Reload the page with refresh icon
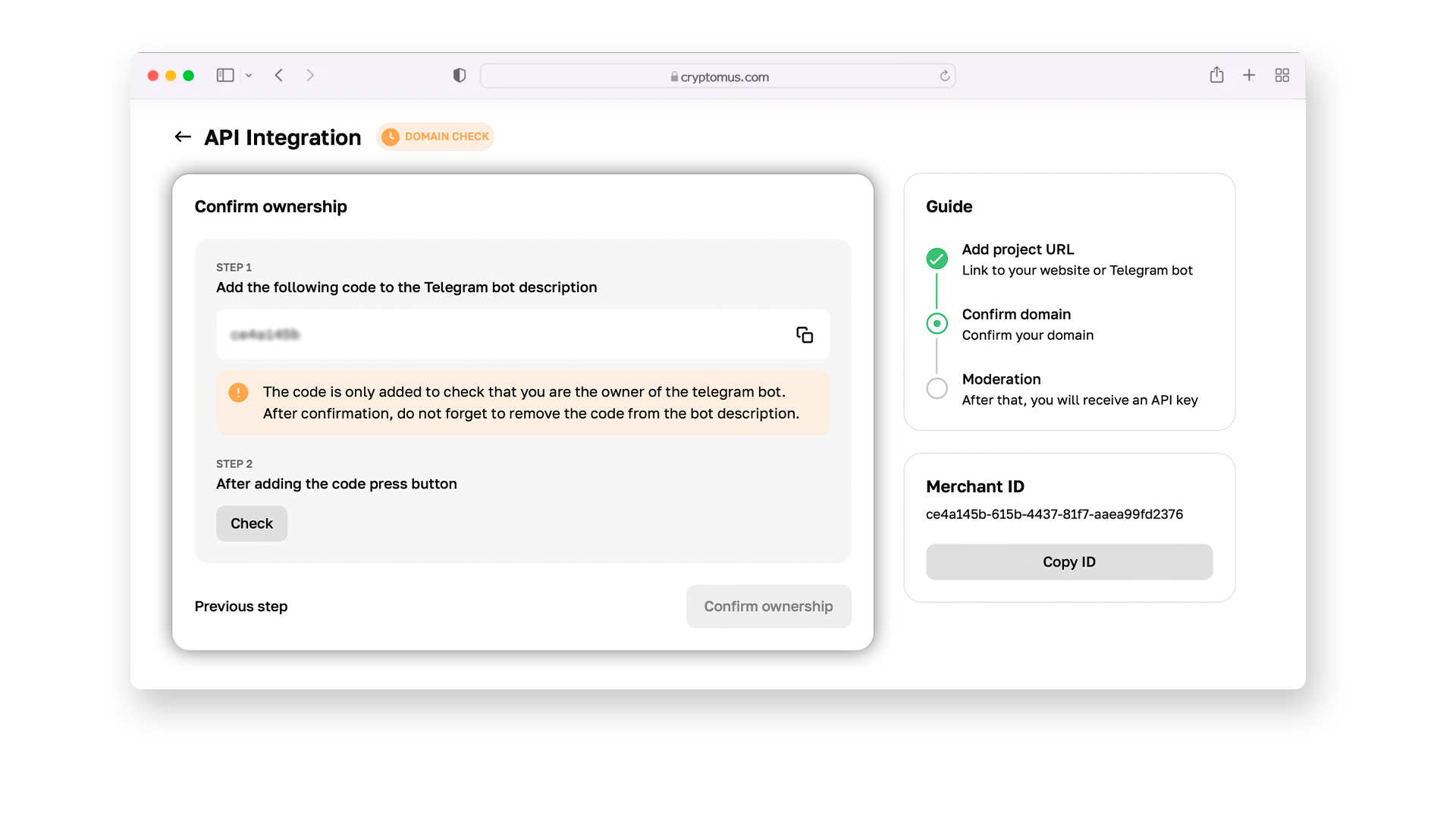The height and width of the screenshot is (819, 1456). pyautogui.click(x=944, y=76)
